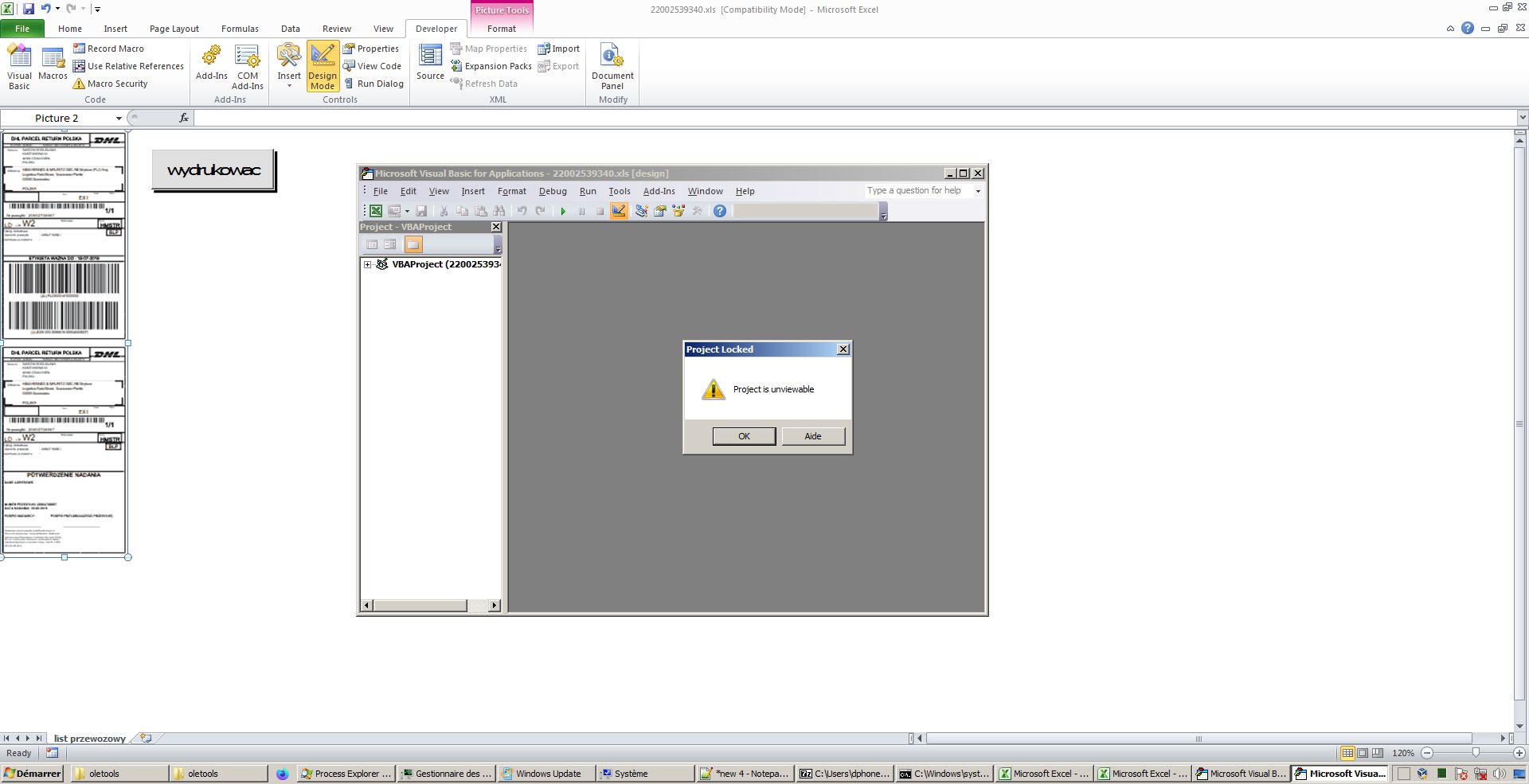This screenshot has height=784, width=1529.
Task: Open Excel Add-Ins dialog
Action: [211, 63]
